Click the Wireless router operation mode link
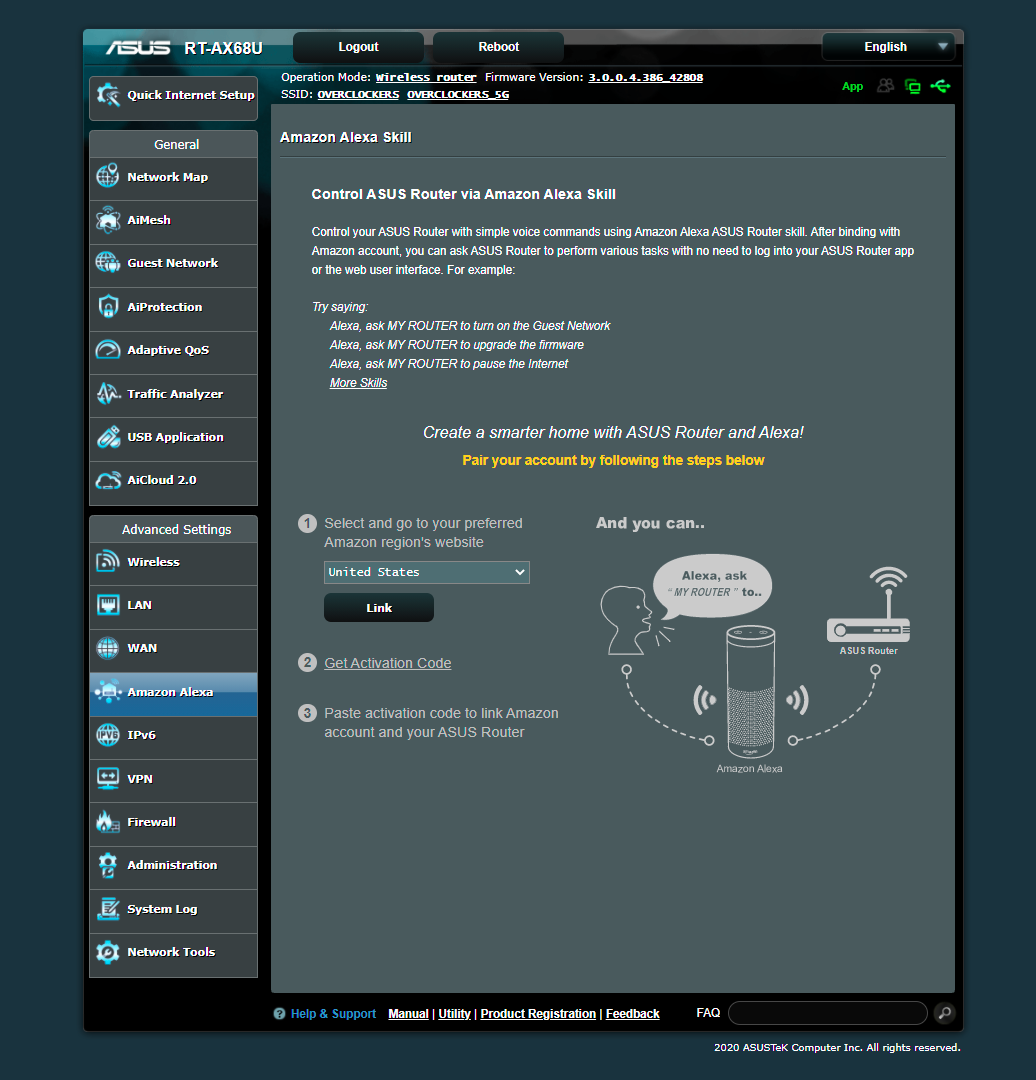The height and width of the screenshot is (1080, 1036). pyautogui.click(x=426, y=77)
